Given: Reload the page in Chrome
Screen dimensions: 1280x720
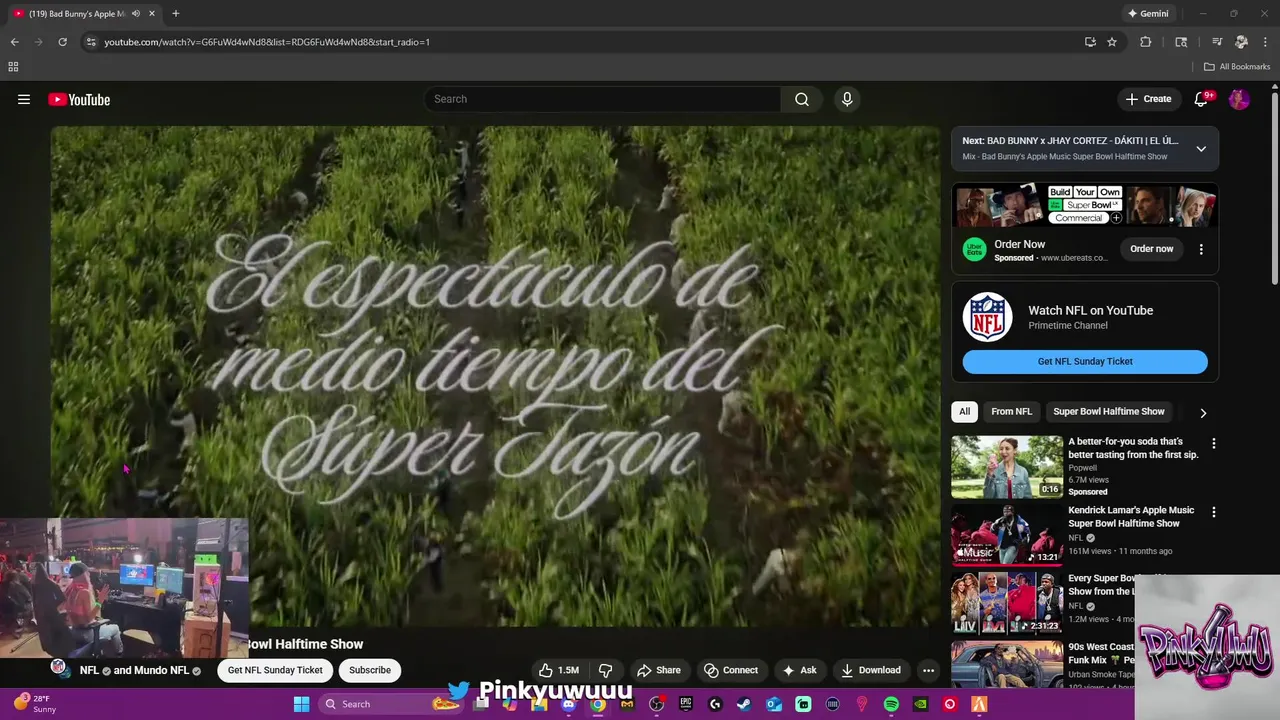Looking at the screenshot, I should coord(62,42).
